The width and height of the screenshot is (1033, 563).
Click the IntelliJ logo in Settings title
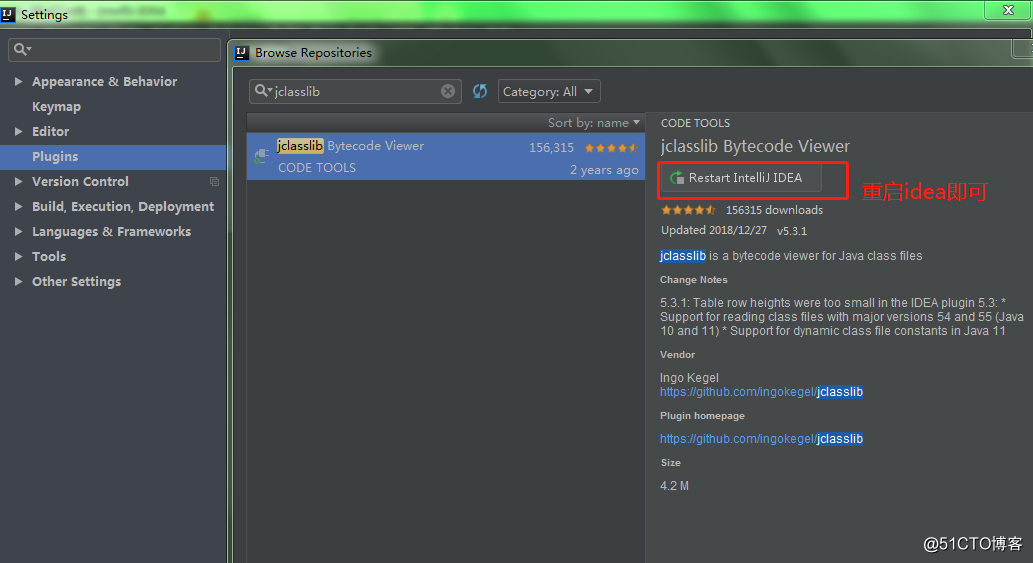click(x=8, y=14)
